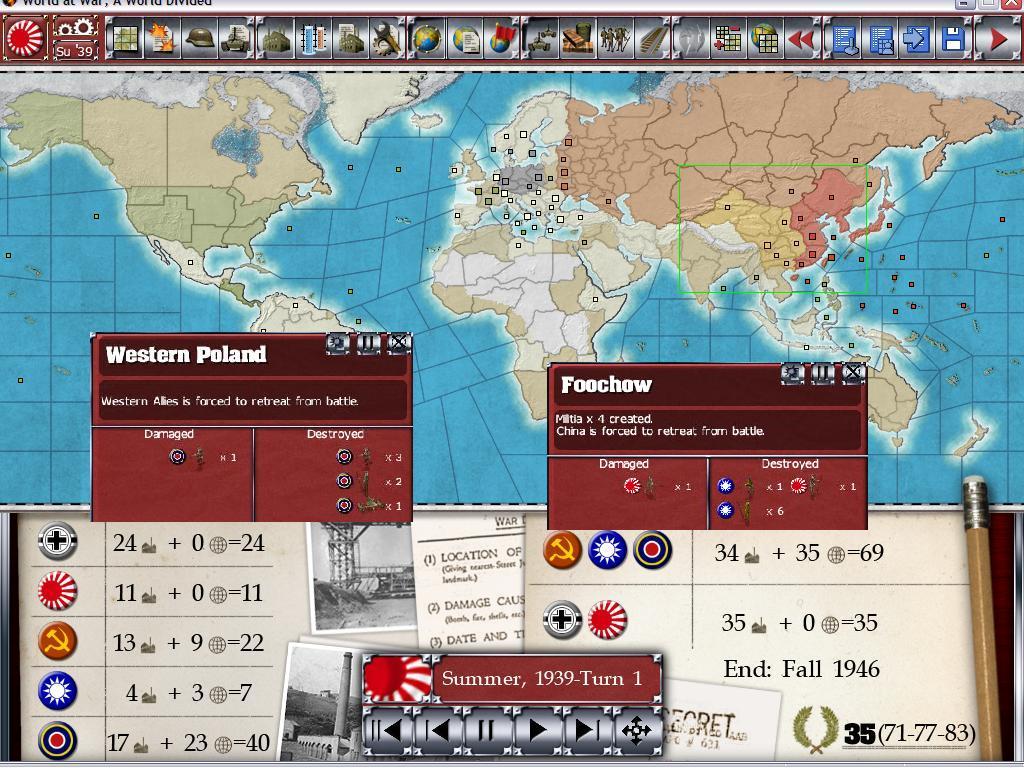Open the globe with document icon
Screen dimensions: 1024x768
(464, 39)
